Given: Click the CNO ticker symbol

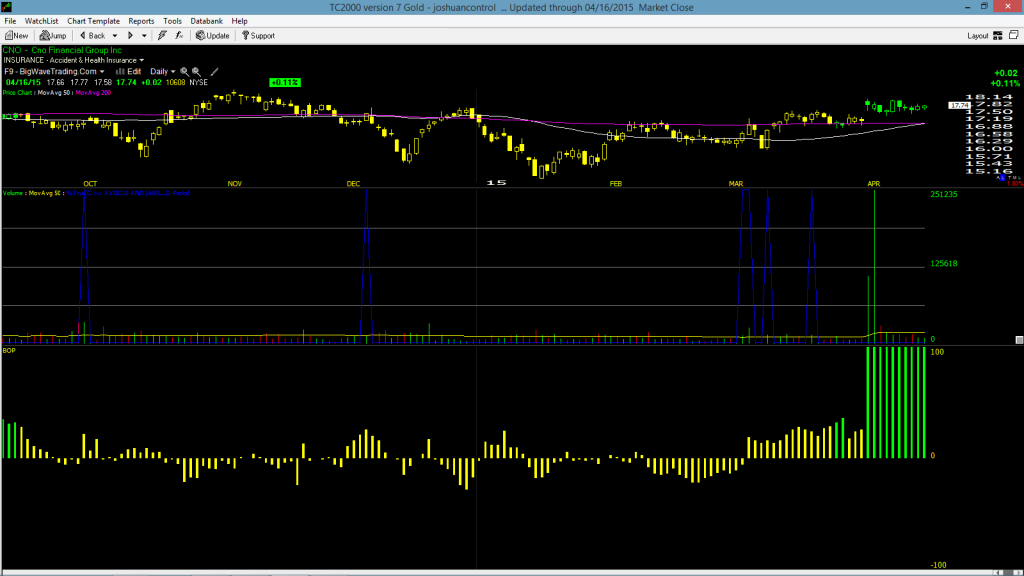Looking at the screenshot, I should pyautogui.click(x=12, y=50).
